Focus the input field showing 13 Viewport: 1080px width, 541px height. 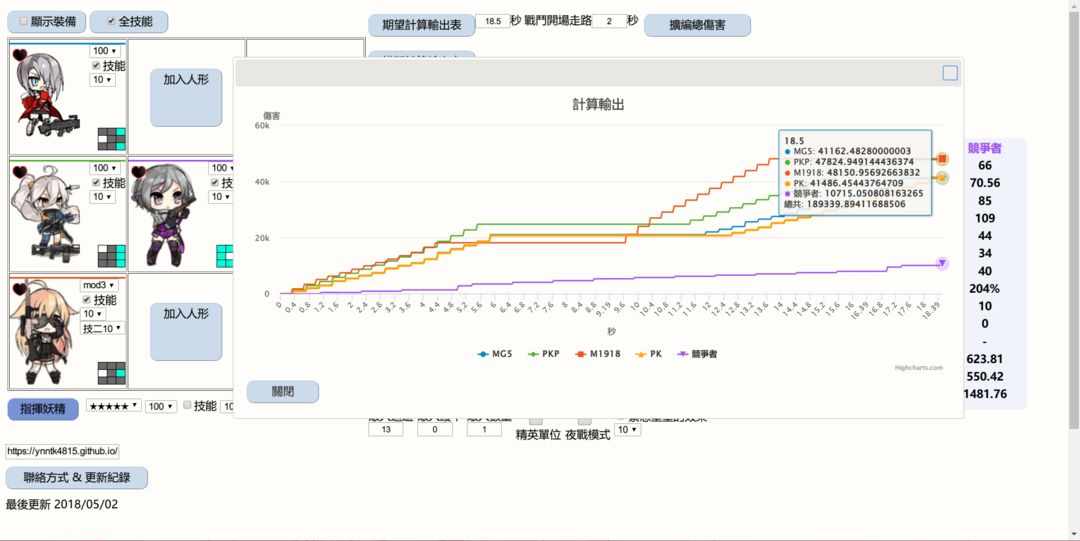click(386, 429)
